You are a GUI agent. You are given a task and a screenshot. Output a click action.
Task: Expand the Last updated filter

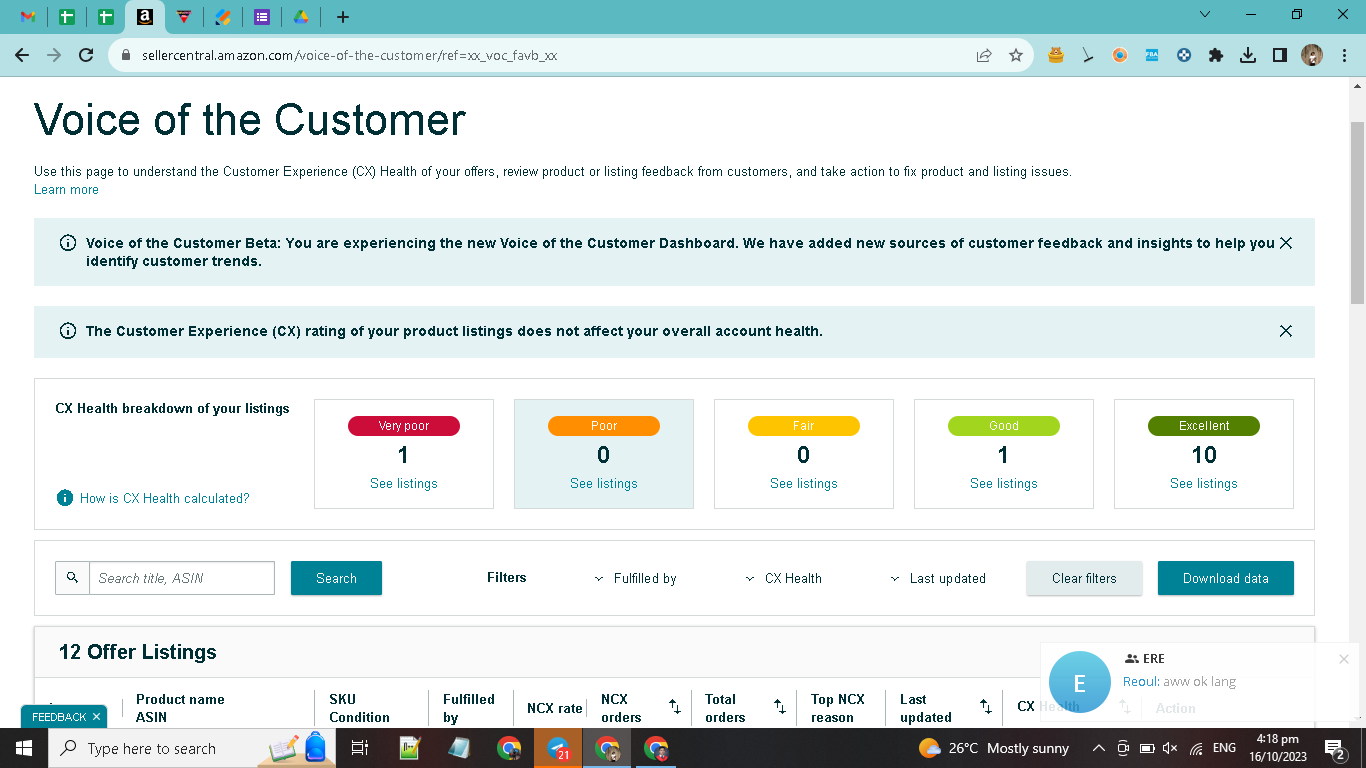pos(938,578)
